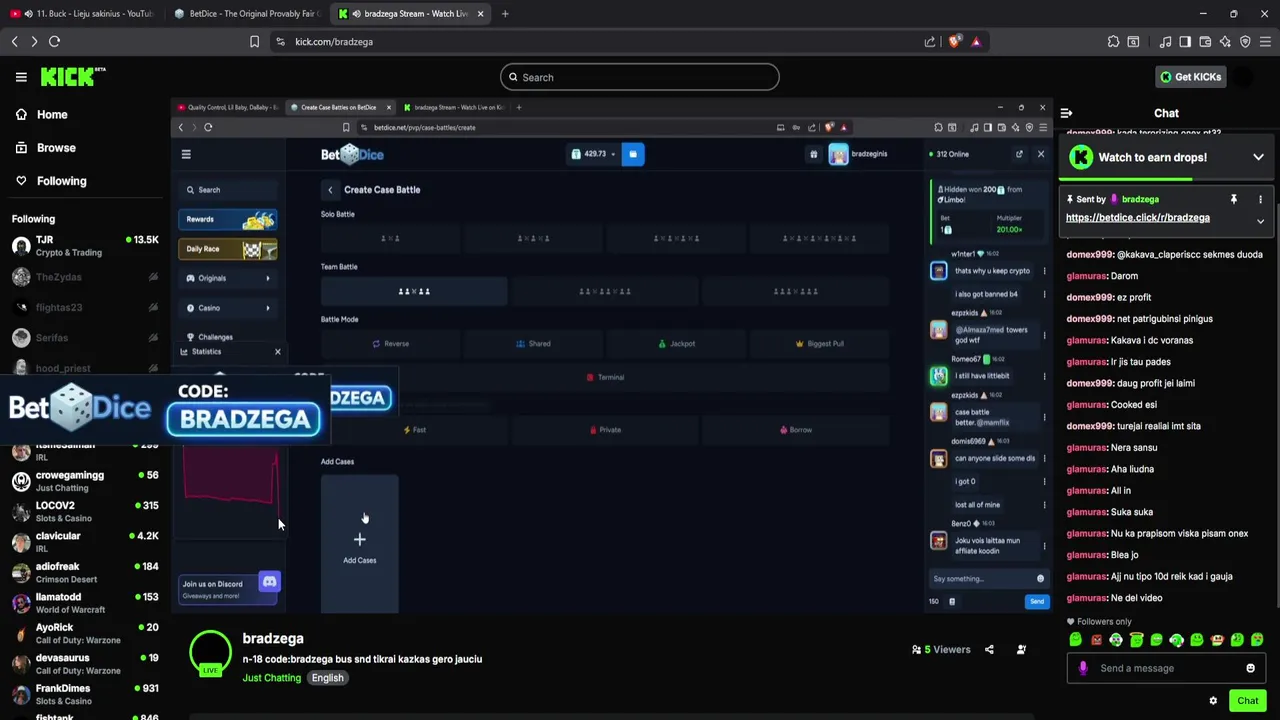Expand the pinned message chevron
Viewport: 1280px width, 720px height.
tap(1260, 221)
